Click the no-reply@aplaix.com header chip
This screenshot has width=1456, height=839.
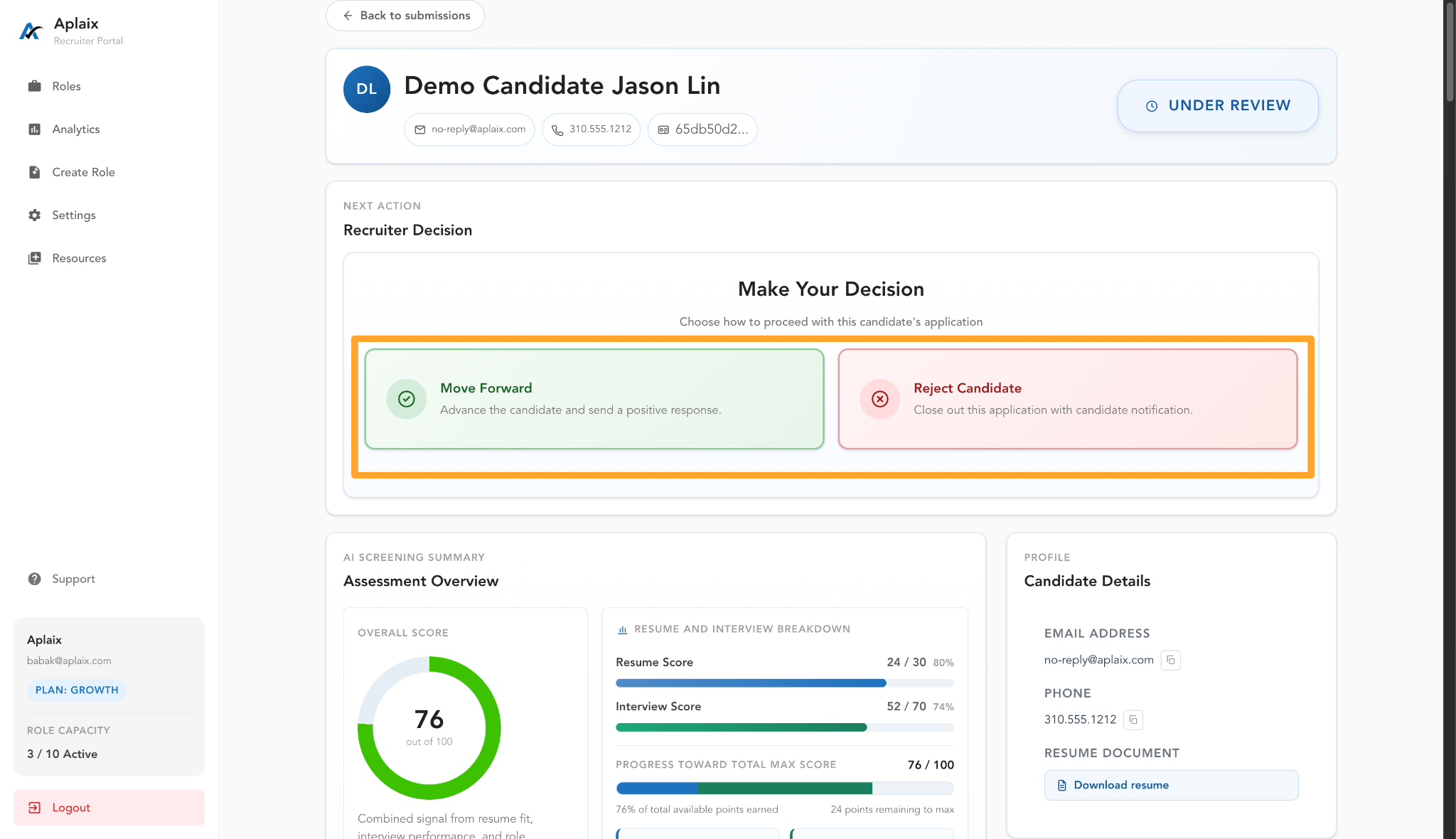point(469,129)
